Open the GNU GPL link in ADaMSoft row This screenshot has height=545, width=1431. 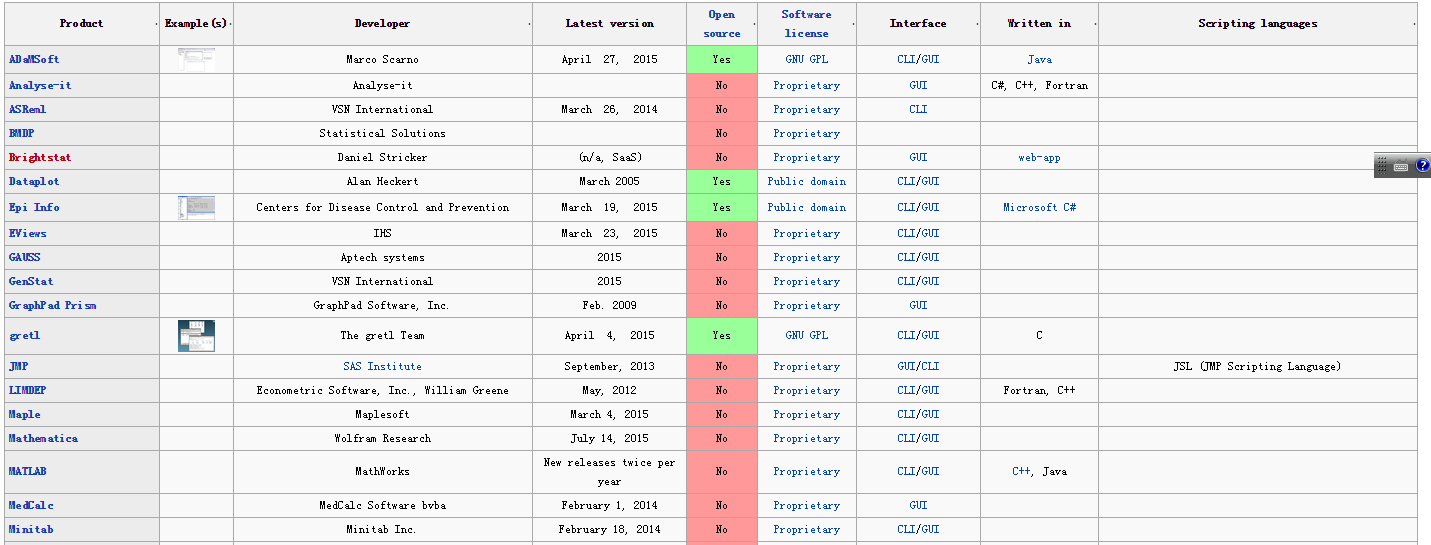coord(806,59)
